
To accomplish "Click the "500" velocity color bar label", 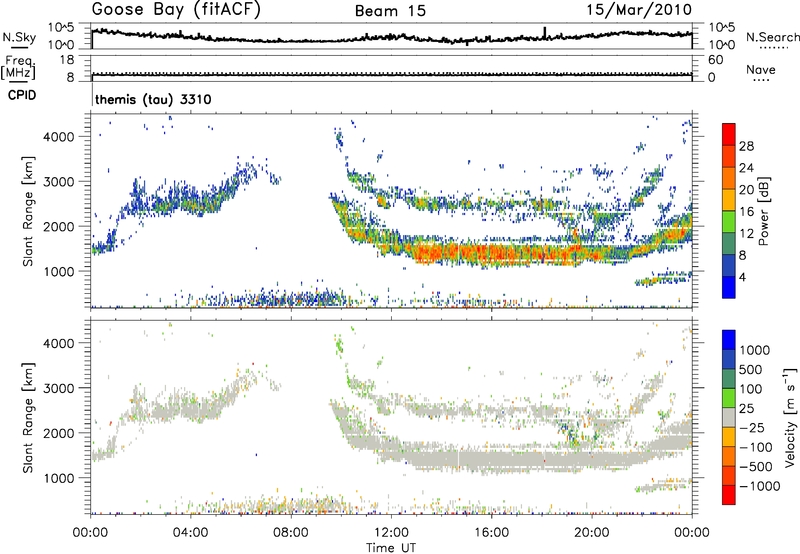I will coord(751,370).
